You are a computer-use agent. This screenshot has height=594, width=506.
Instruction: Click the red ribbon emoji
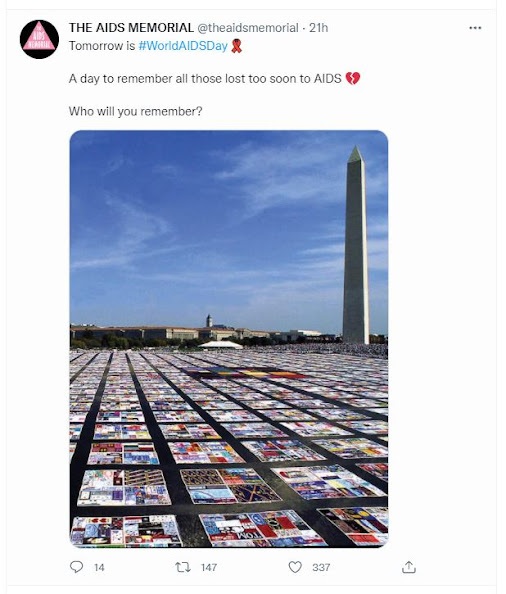pyautogui.click(x=236, y=46)
